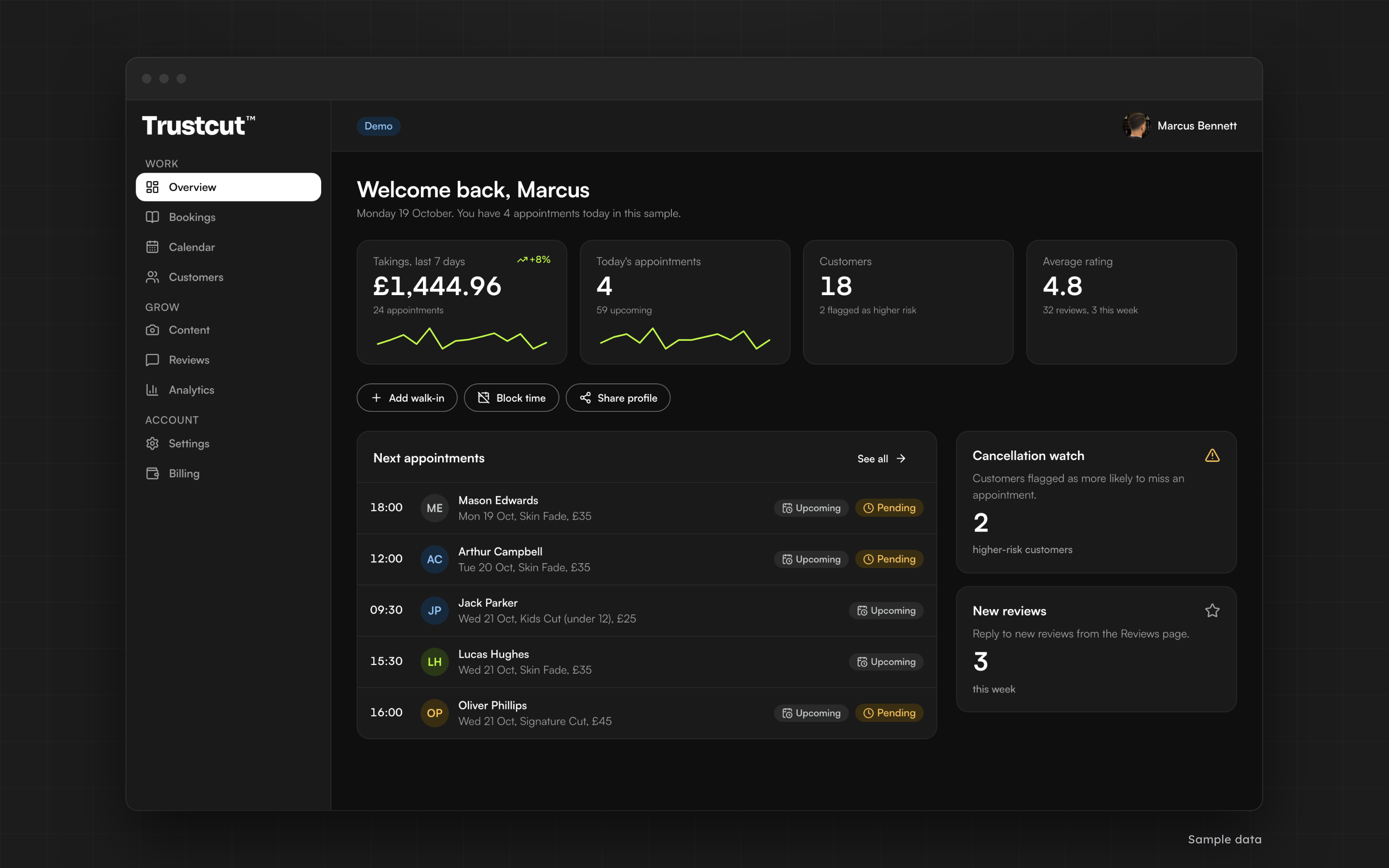Click the warning triangle on Cancellation watch
Screen dimensions: 1389x868
[x=1212, y=456]
